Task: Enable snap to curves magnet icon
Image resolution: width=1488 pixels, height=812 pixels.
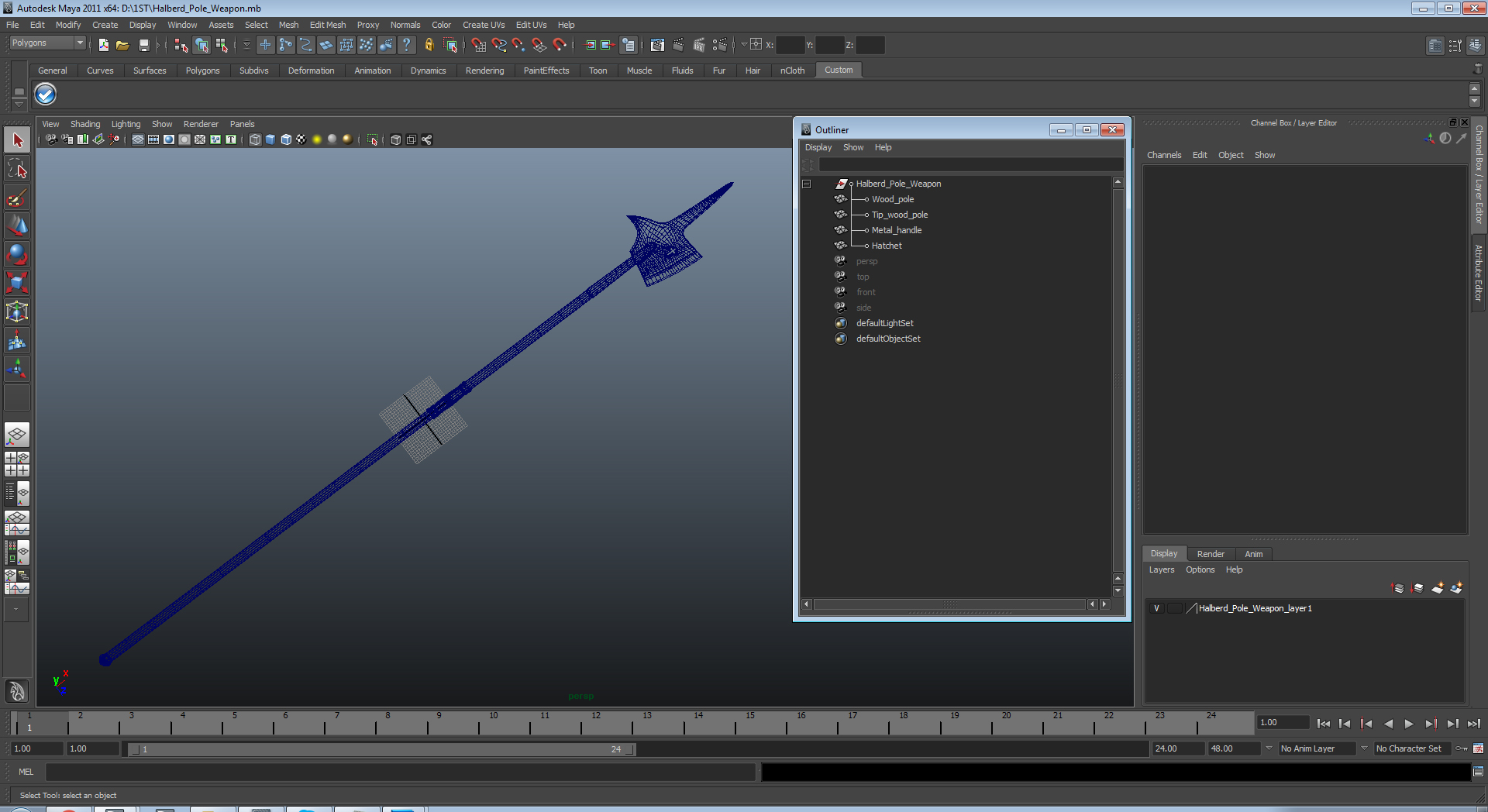Action: [x=499, y=45]
